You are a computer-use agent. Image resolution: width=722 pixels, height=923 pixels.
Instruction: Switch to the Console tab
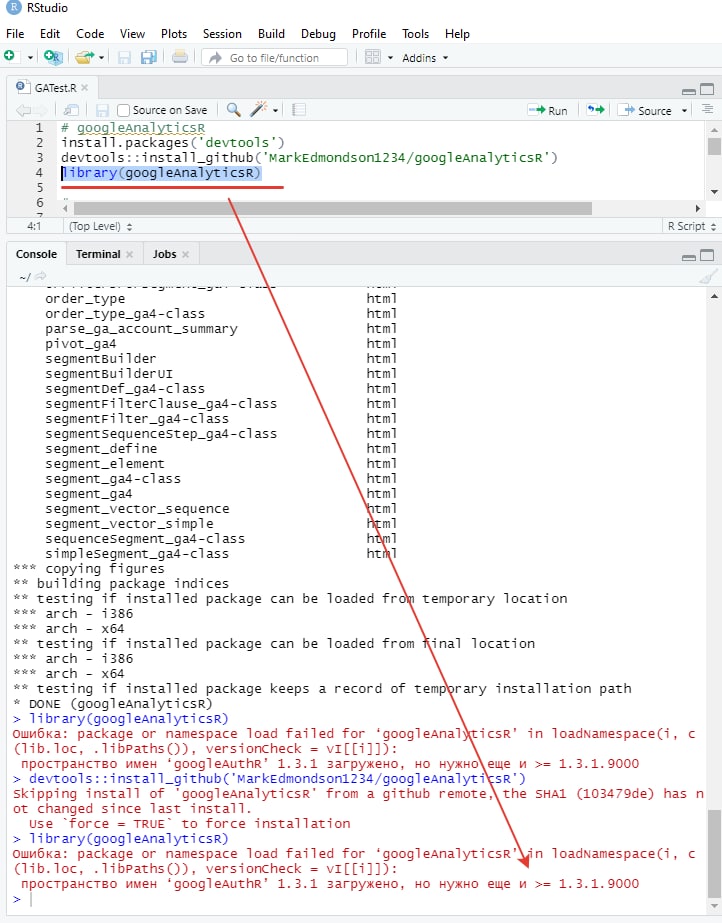tap(36, 254)
